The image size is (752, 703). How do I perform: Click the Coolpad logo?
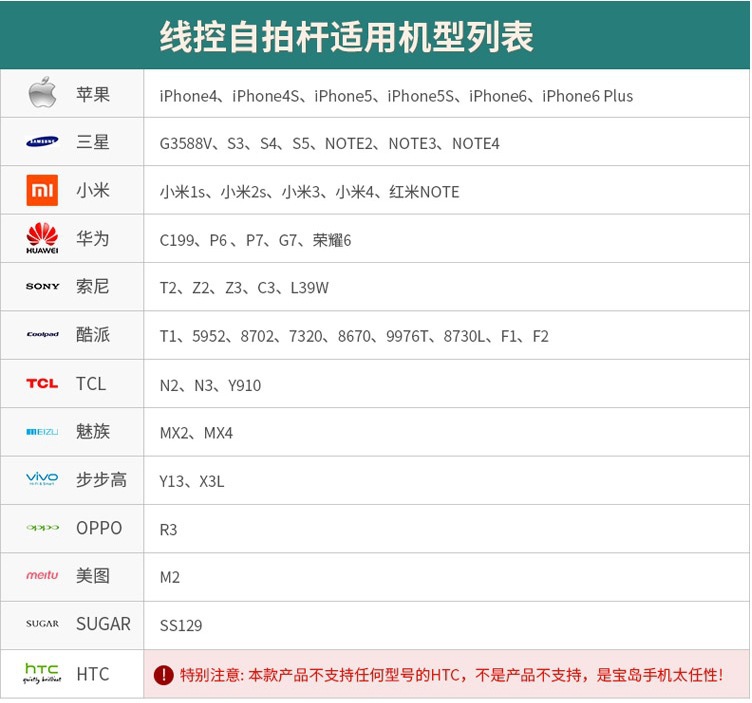(x=42, y=334)
